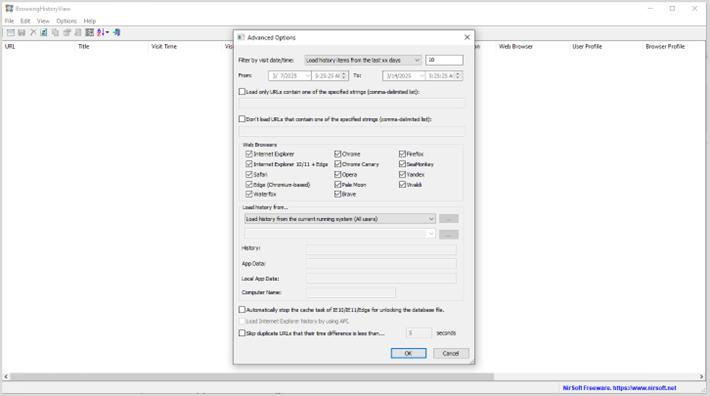Click the Copy selected items toolbar icon
The image size is (710, 396).
55,33
